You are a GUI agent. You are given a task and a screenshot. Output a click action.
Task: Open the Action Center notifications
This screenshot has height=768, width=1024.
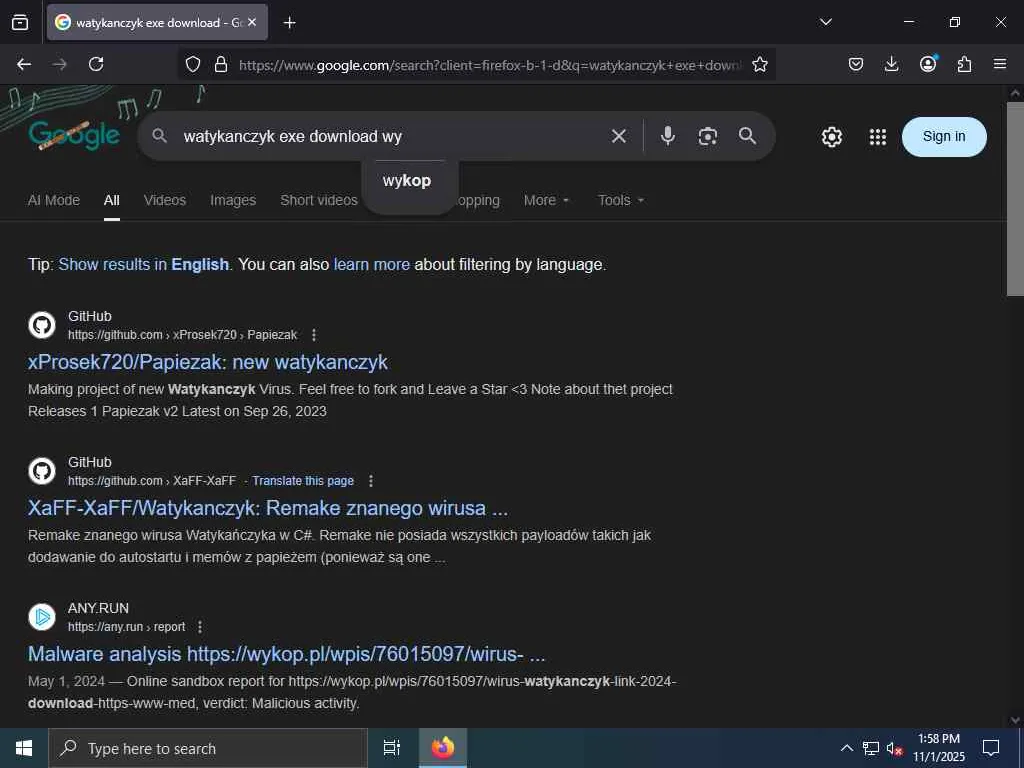coord(991,748)
